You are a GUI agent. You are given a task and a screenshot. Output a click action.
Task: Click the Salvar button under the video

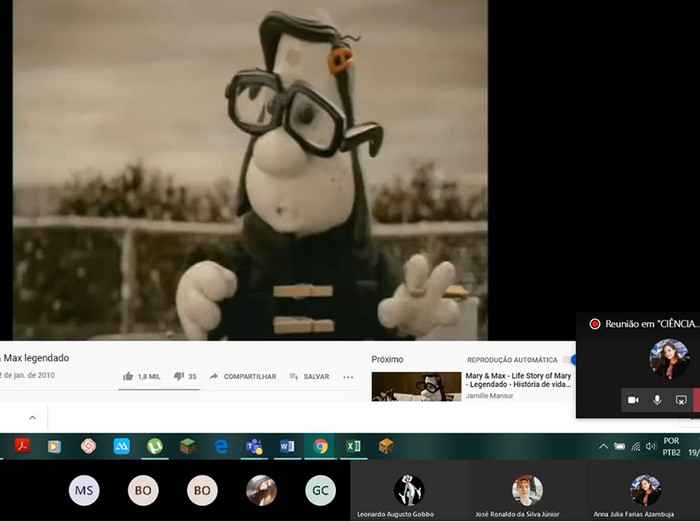(309, 376)
